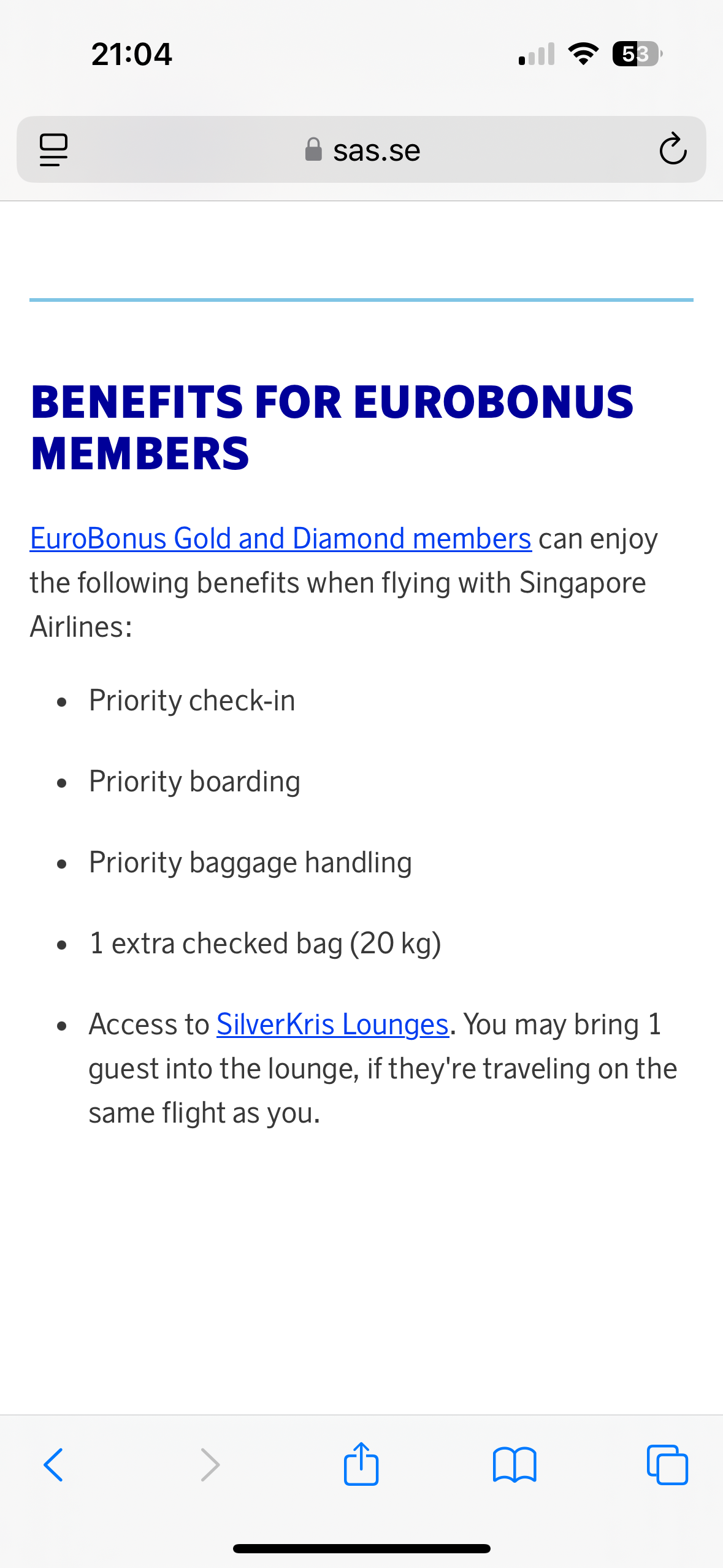
Task: Tap the 1 extra checked bag item
Action: (265, 943)
